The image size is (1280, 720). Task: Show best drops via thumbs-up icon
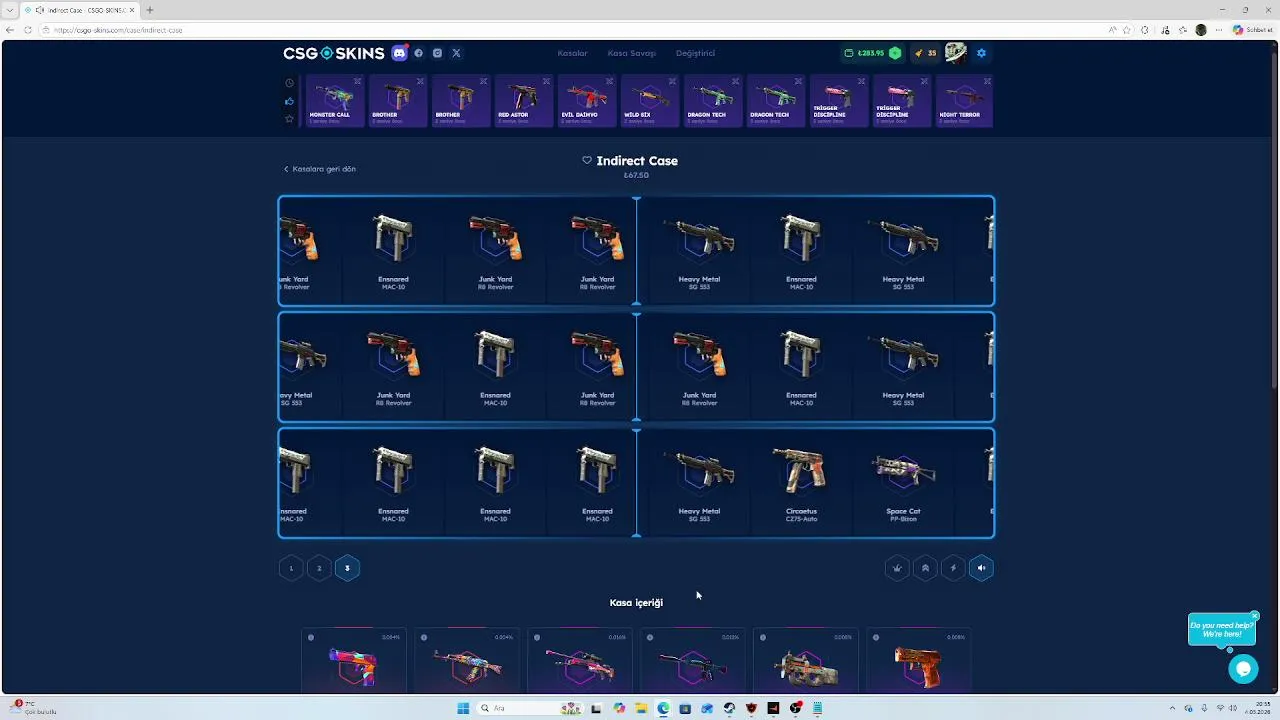(289, 101)
